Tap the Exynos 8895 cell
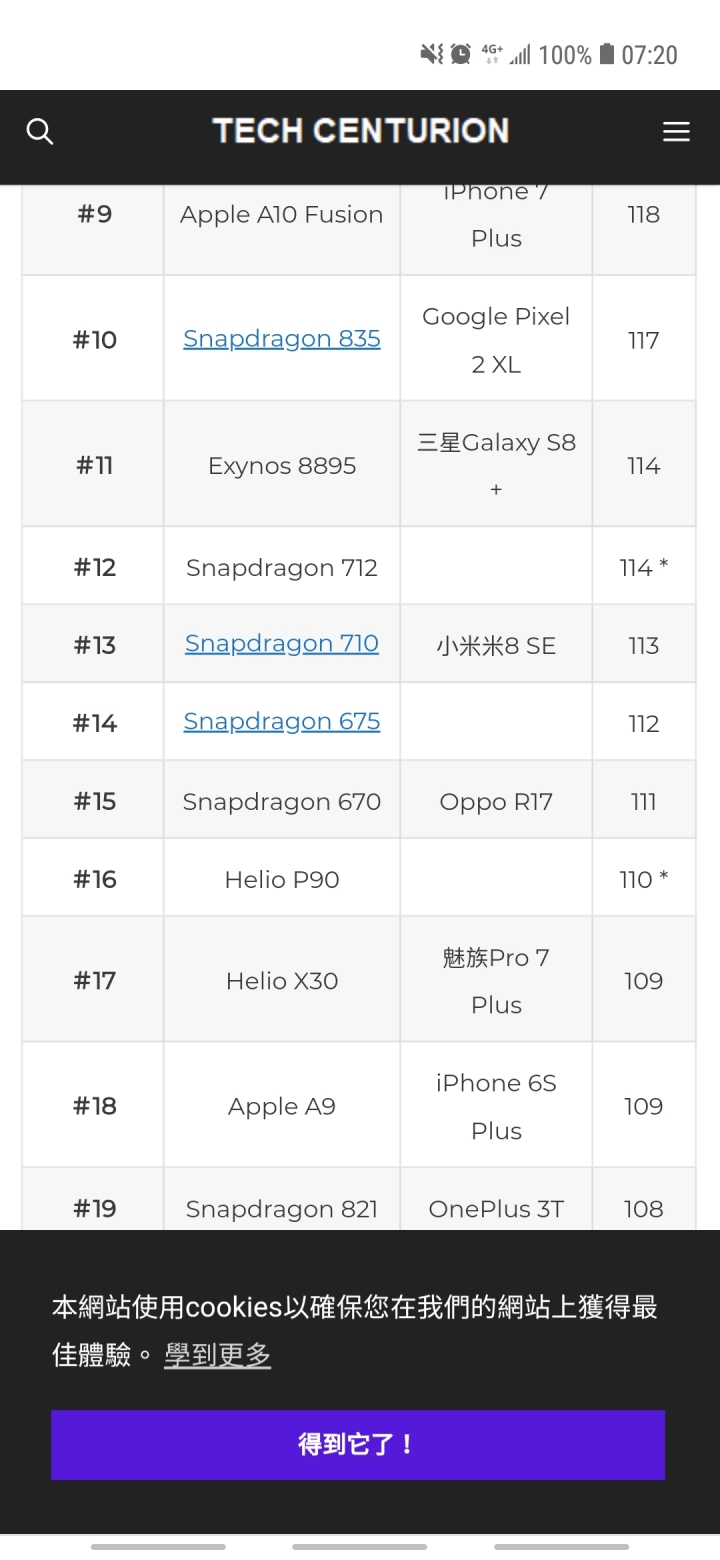Viewport: 720px width, 1560px height. [282, 464]
